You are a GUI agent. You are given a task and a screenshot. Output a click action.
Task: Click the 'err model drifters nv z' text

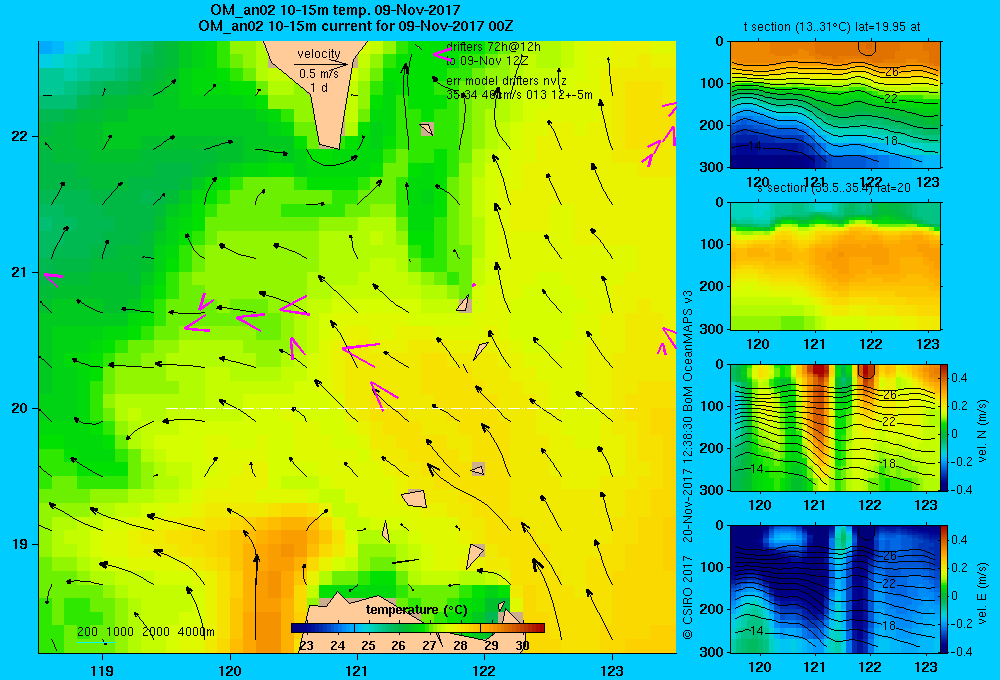[x=506, y=81]
